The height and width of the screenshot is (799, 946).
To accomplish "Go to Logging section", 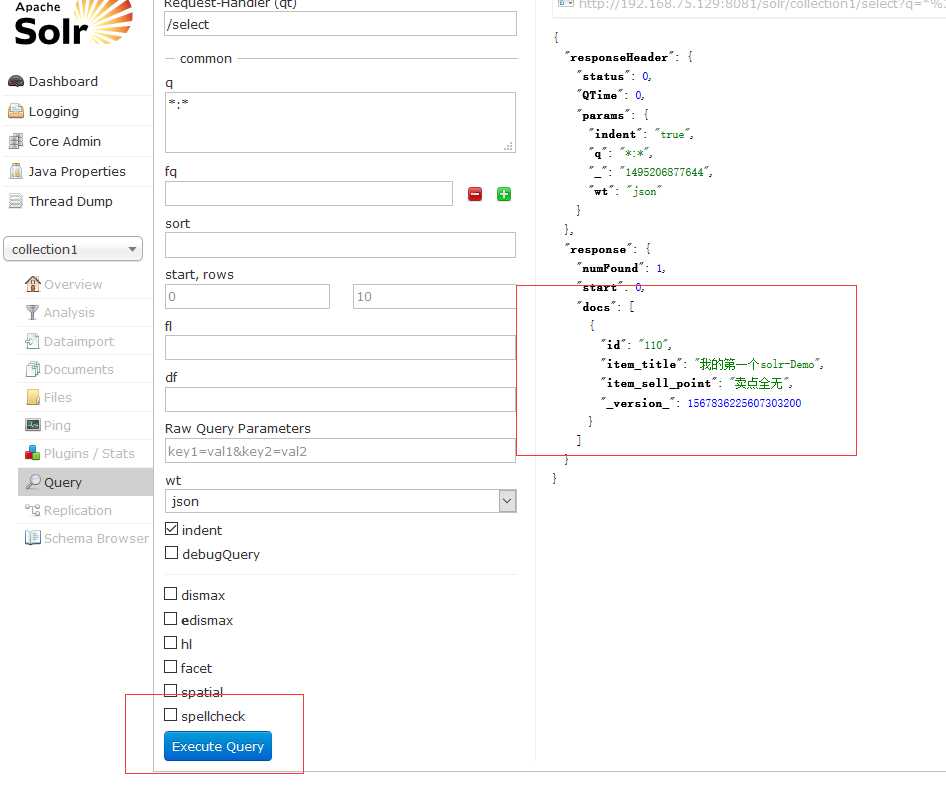I will pyautogui.click(x=53, y=112).
